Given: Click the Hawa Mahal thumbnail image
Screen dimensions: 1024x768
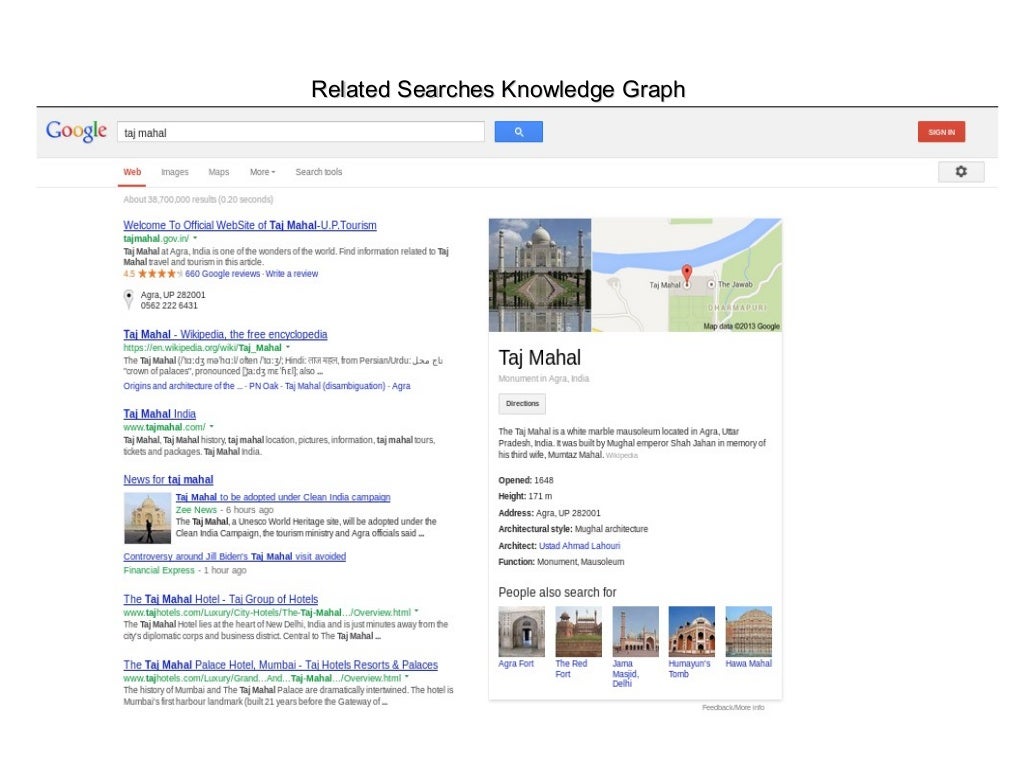Looking at the screenshot, I should (748, 632).
